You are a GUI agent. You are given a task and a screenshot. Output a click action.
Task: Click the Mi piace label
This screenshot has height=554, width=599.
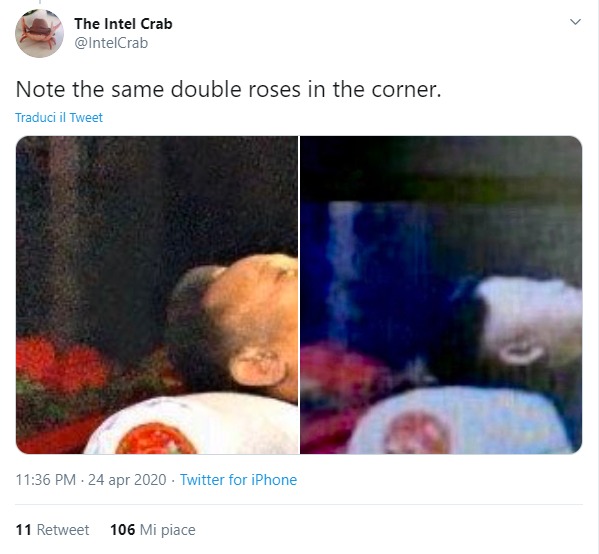(x=168, y=530)
